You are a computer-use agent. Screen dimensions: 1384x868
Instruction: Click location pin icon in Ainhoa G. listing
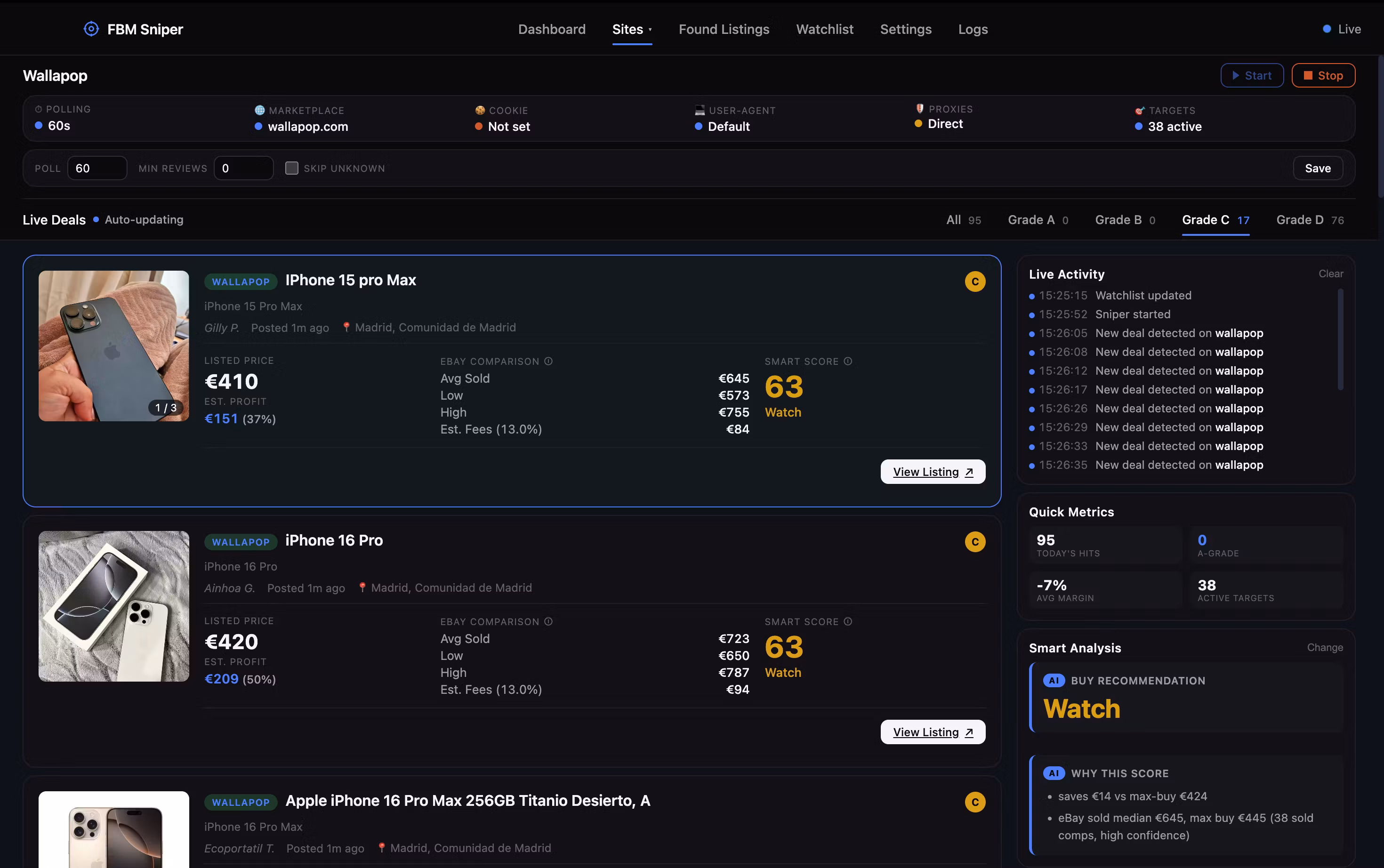coord(362,587)
